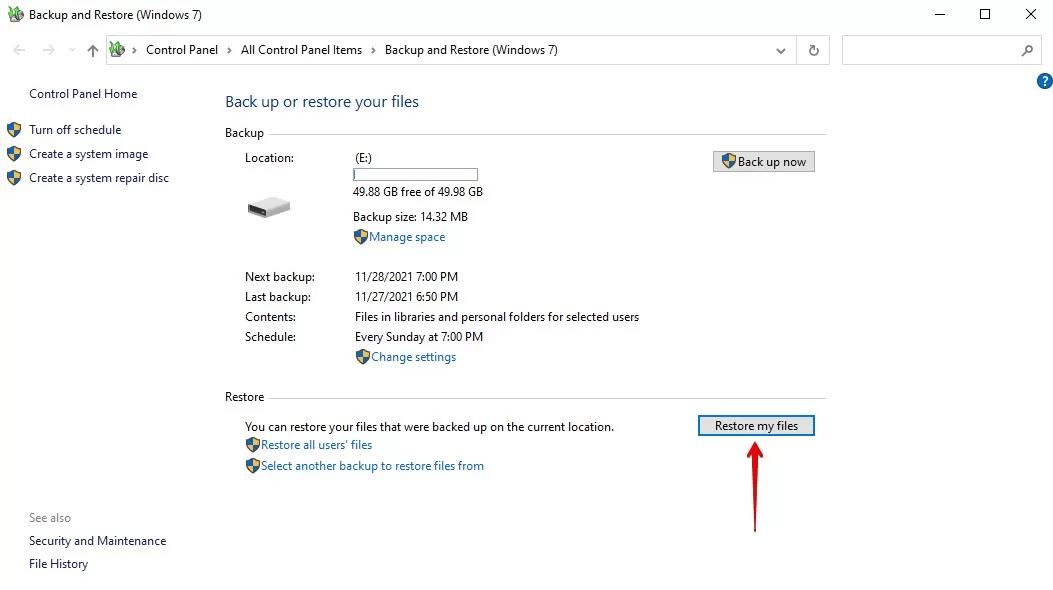The width and height of the screenshot is (1053, 590).
Task: Click the text '49.88 GB free of 49.98 GB'
Action: [418, 192]
